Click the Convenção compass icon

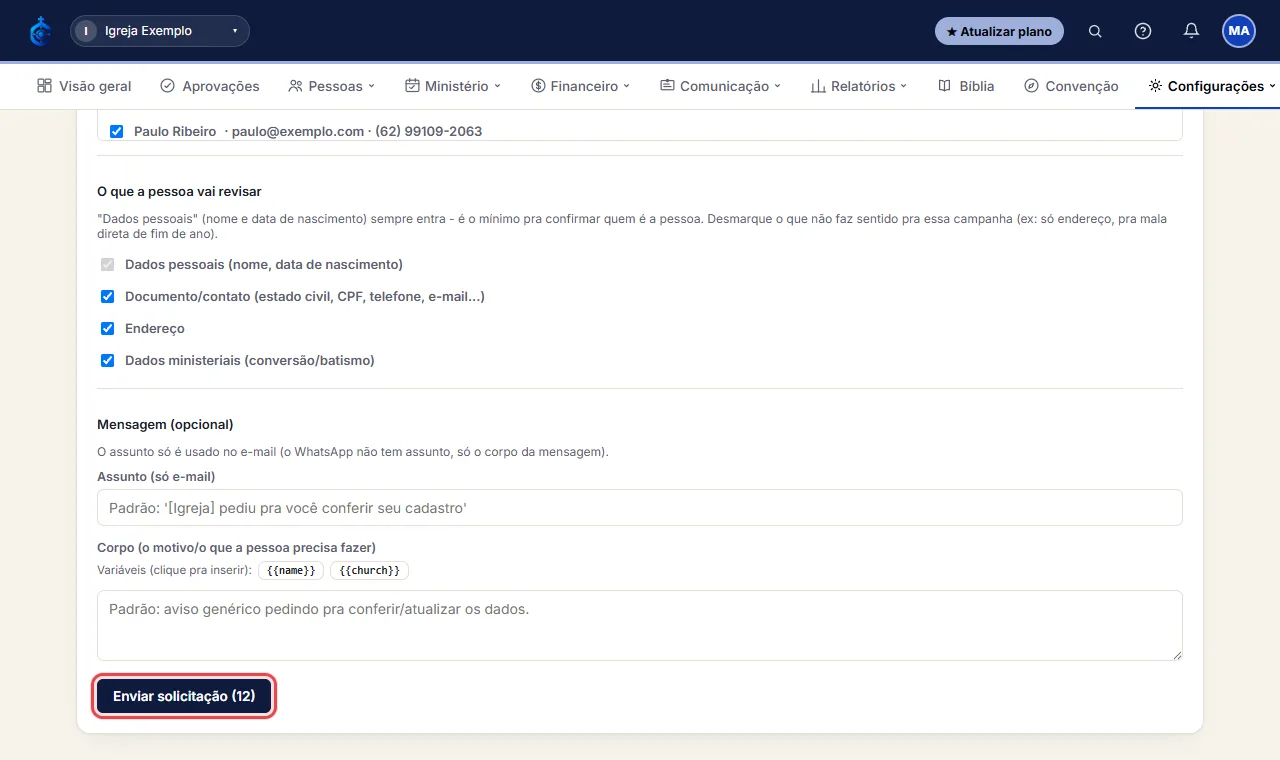[1031, 86]
